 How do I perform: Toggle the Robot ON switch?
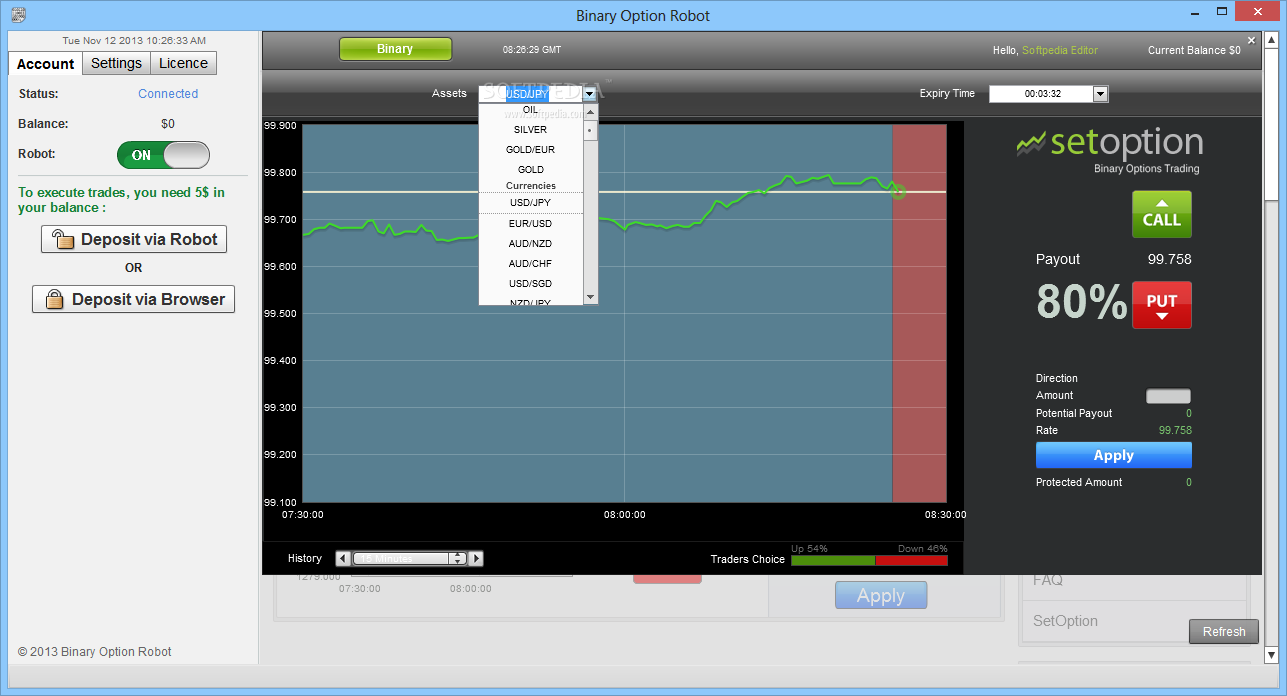click(x=163, y=155)
